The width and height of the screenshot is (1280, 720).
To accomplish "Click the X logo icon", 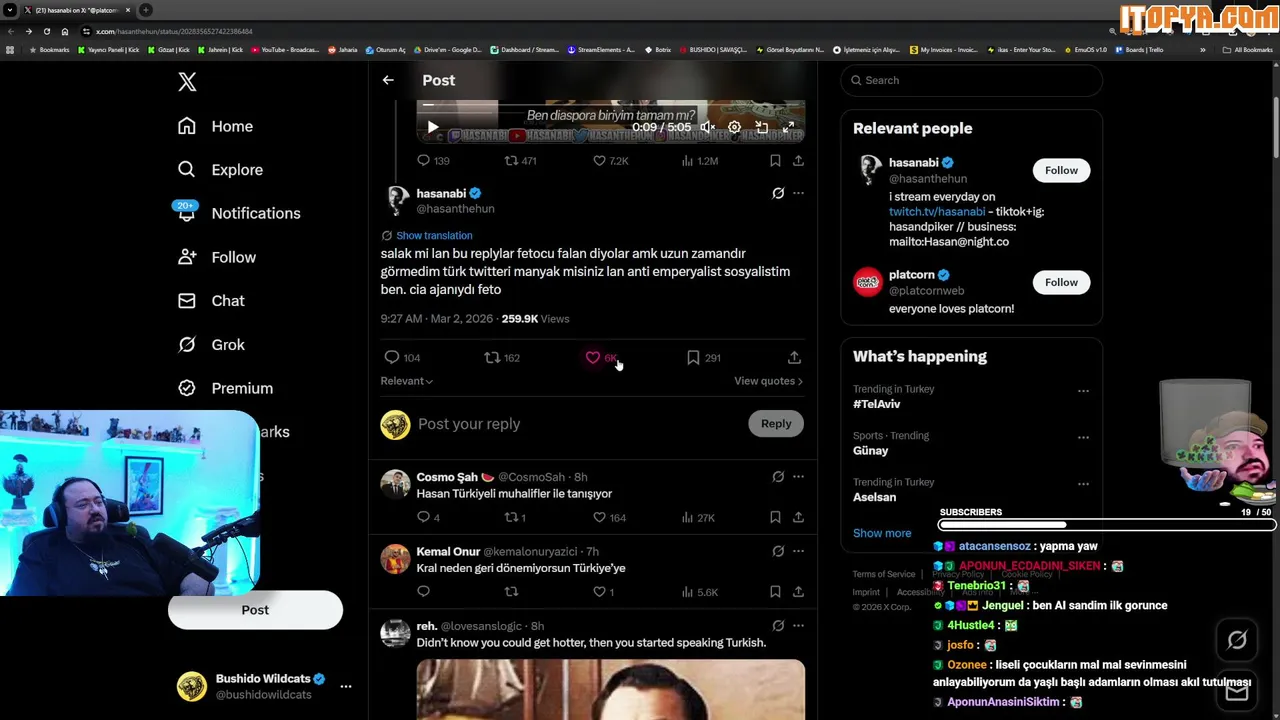I will [x=187, y=82].
